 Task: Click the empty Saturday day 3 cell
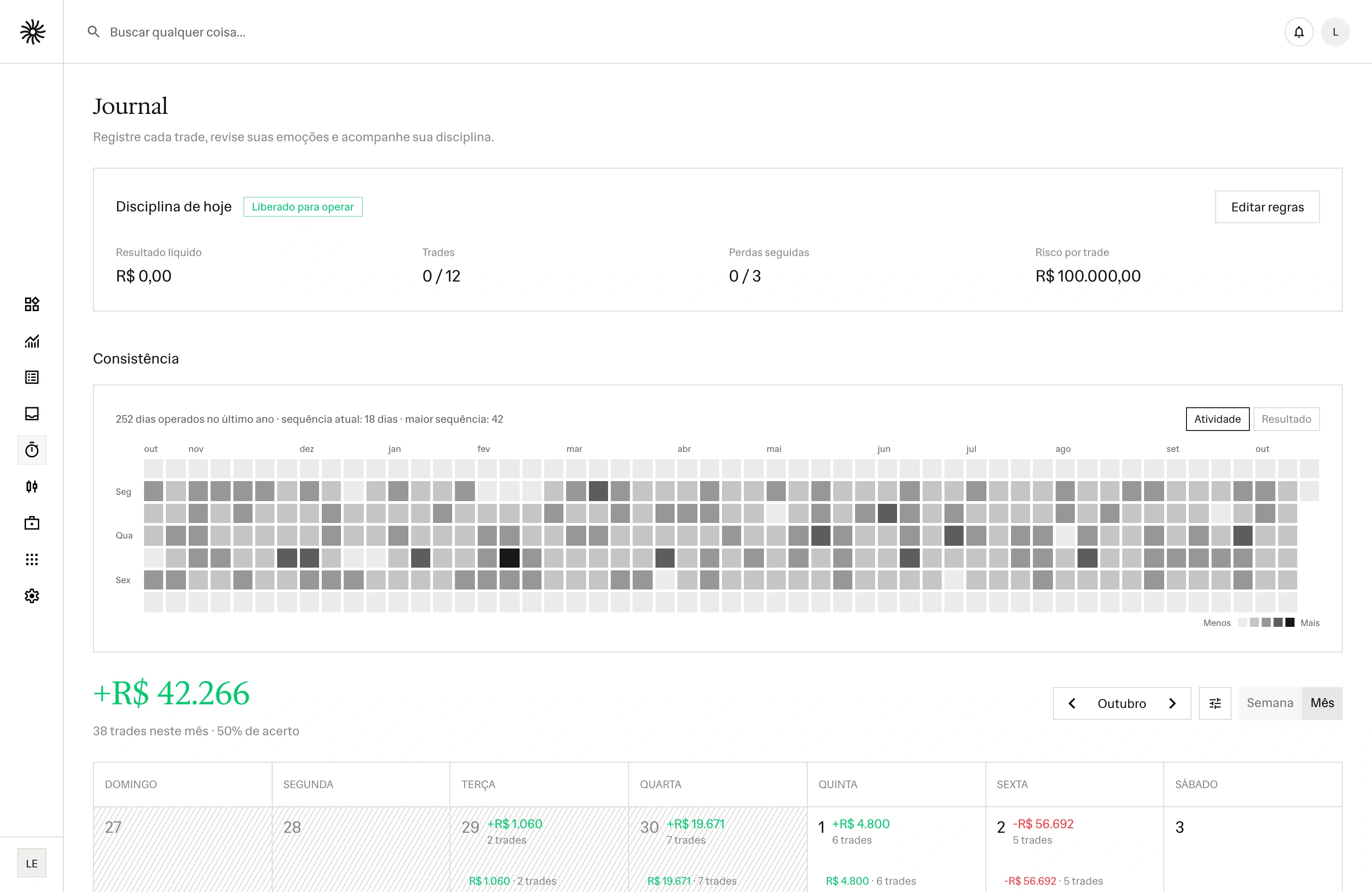pyautogui.click(x=1253, y=849)
